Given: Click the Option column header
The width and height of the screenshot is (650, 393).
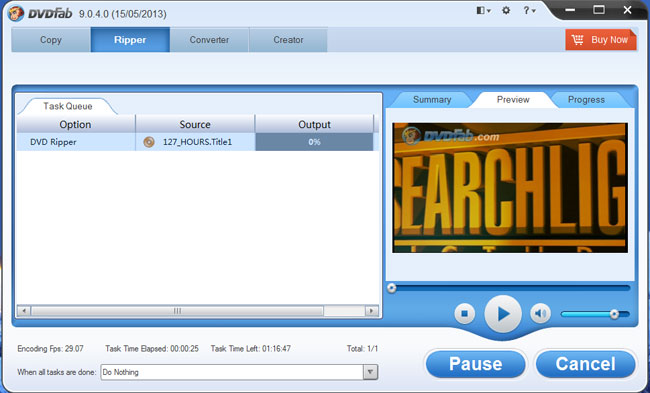Looking at the screenshot, I should (75, 124).
